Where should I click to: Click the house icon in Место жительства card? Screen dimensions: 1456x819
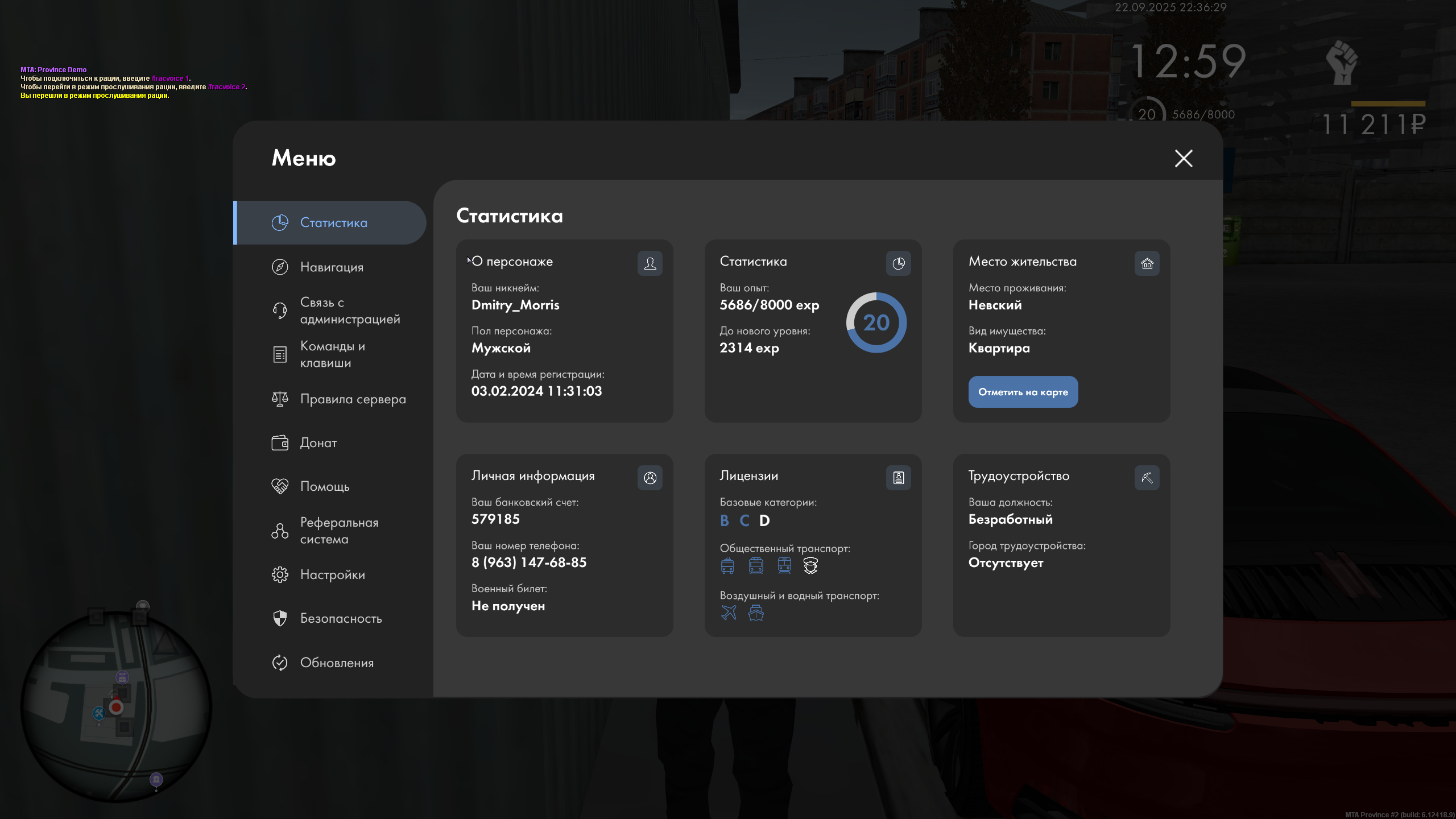pos(1147,263)
